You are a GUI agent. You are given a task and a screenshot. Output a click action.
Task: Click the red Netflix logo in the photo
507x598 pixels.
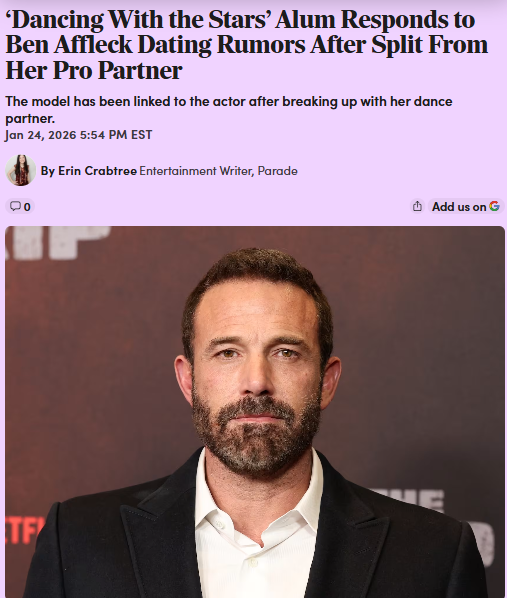pyautogui.click(x=22, y=529)
